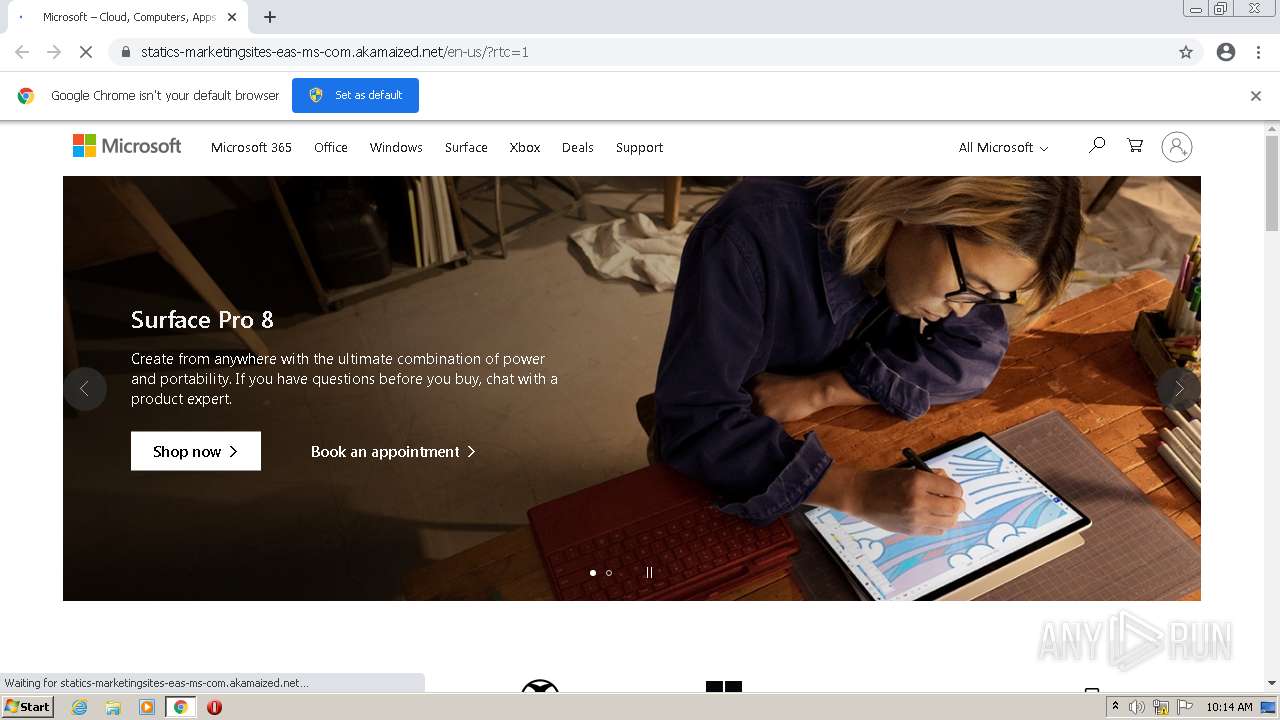The width and height of the screenshot is (1280, 720).
Task: Click Book an appointment link
Action: 393,452
